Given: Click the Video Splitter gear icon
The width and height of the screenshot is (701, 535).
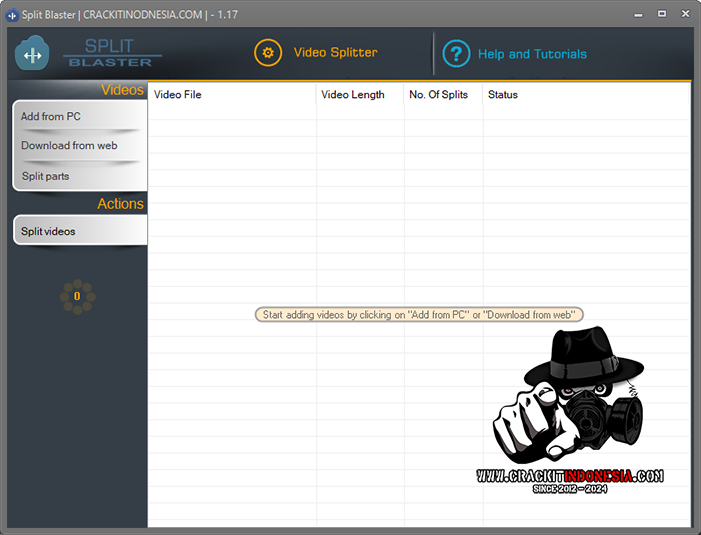Looking at the screenshot, I should 268,53.
